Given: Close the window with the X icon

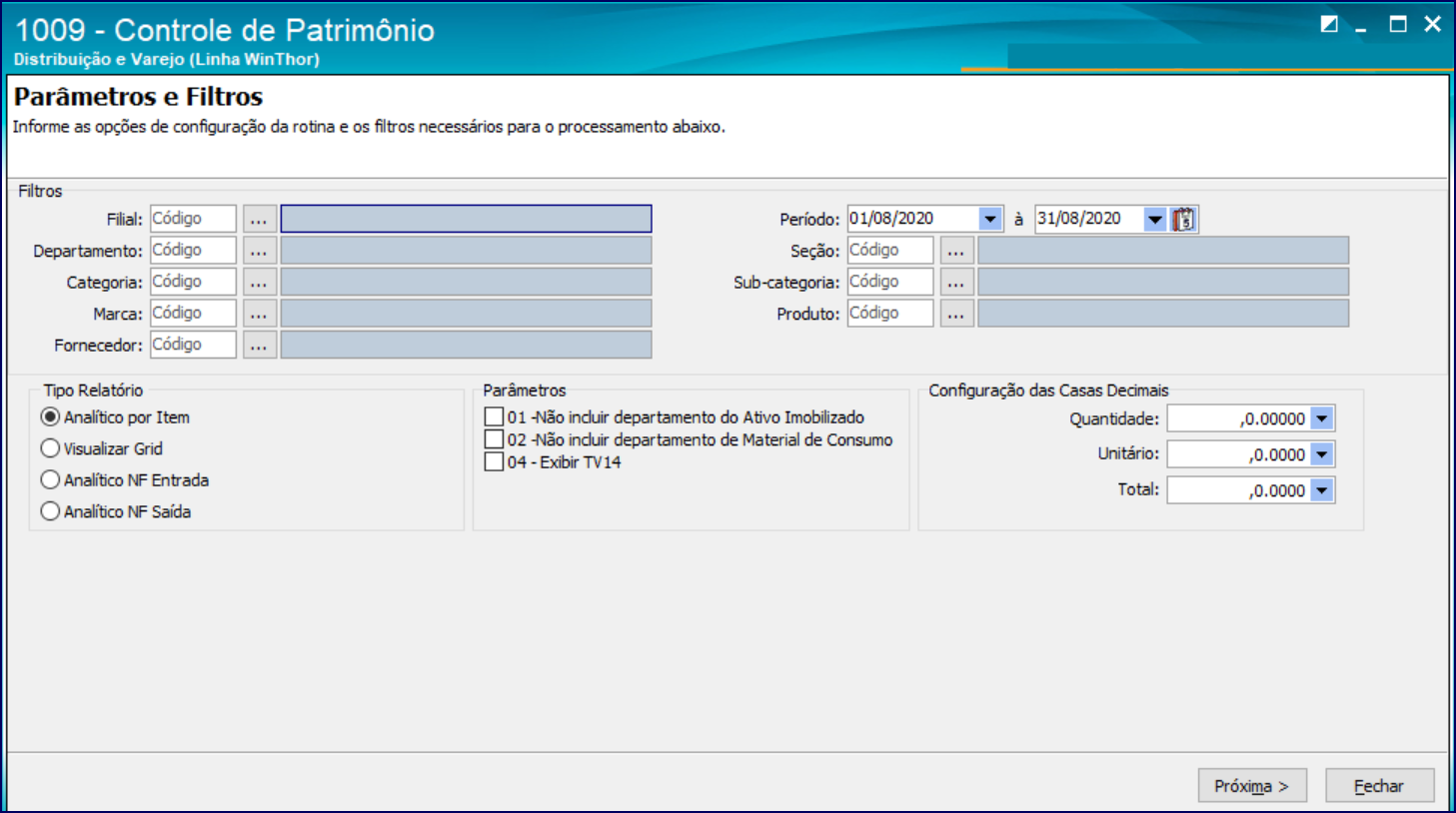Looking at the screenshot, I should (x=1433, y=25).
